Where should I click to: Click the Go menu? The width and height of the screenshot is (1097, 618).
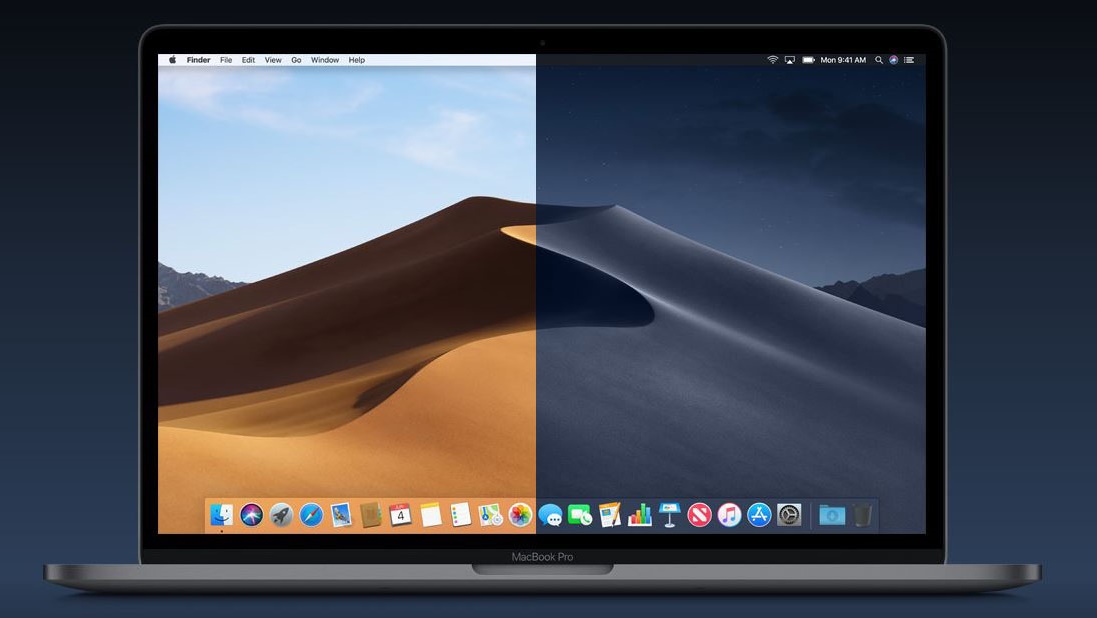[x=296, y=60]
